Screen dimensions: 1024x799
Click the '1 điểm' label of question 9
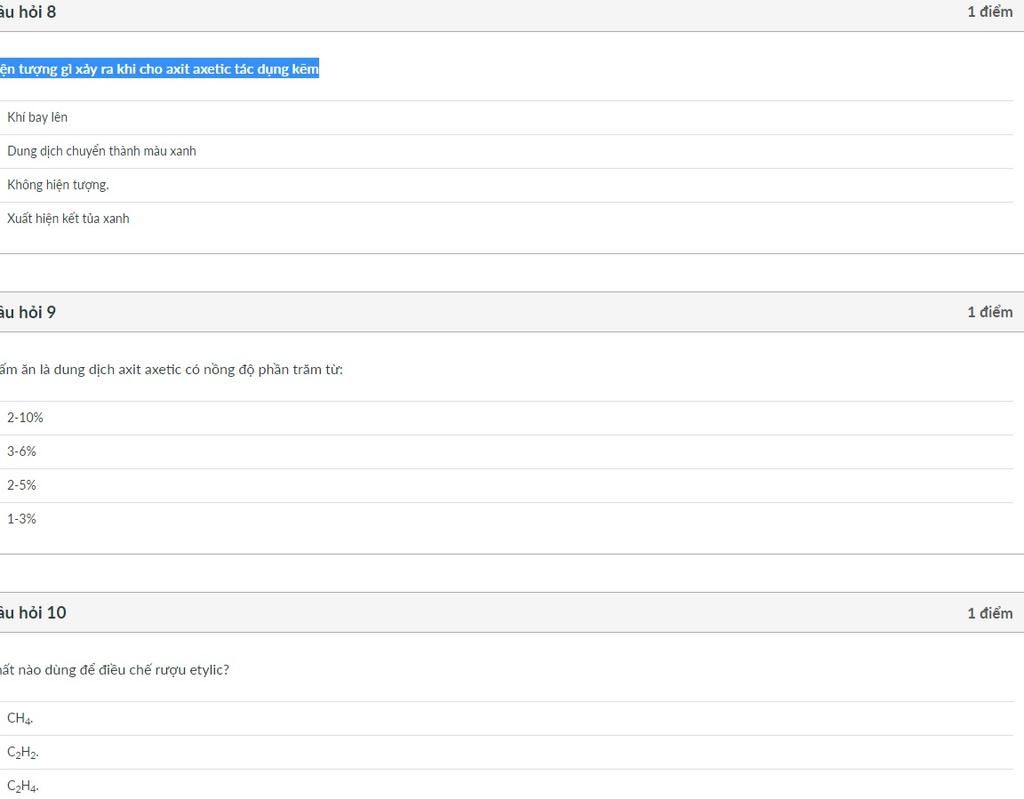click(x=989, y=312)
